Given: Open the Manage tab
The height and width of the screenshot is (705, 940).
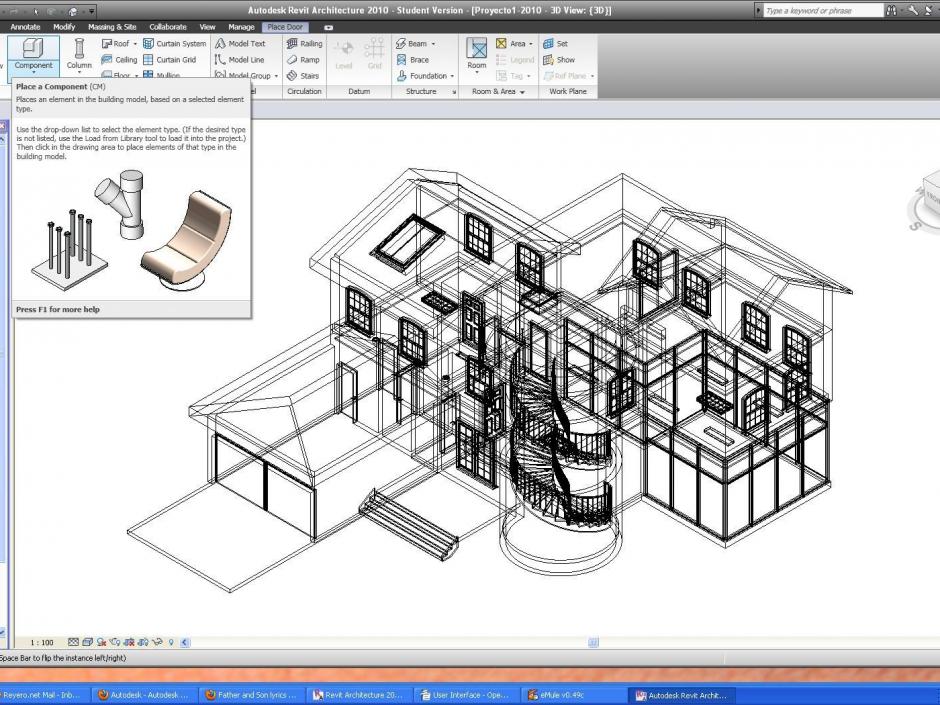Looking at the screenshot, I should pyautogui.click(x=241, y=27).
